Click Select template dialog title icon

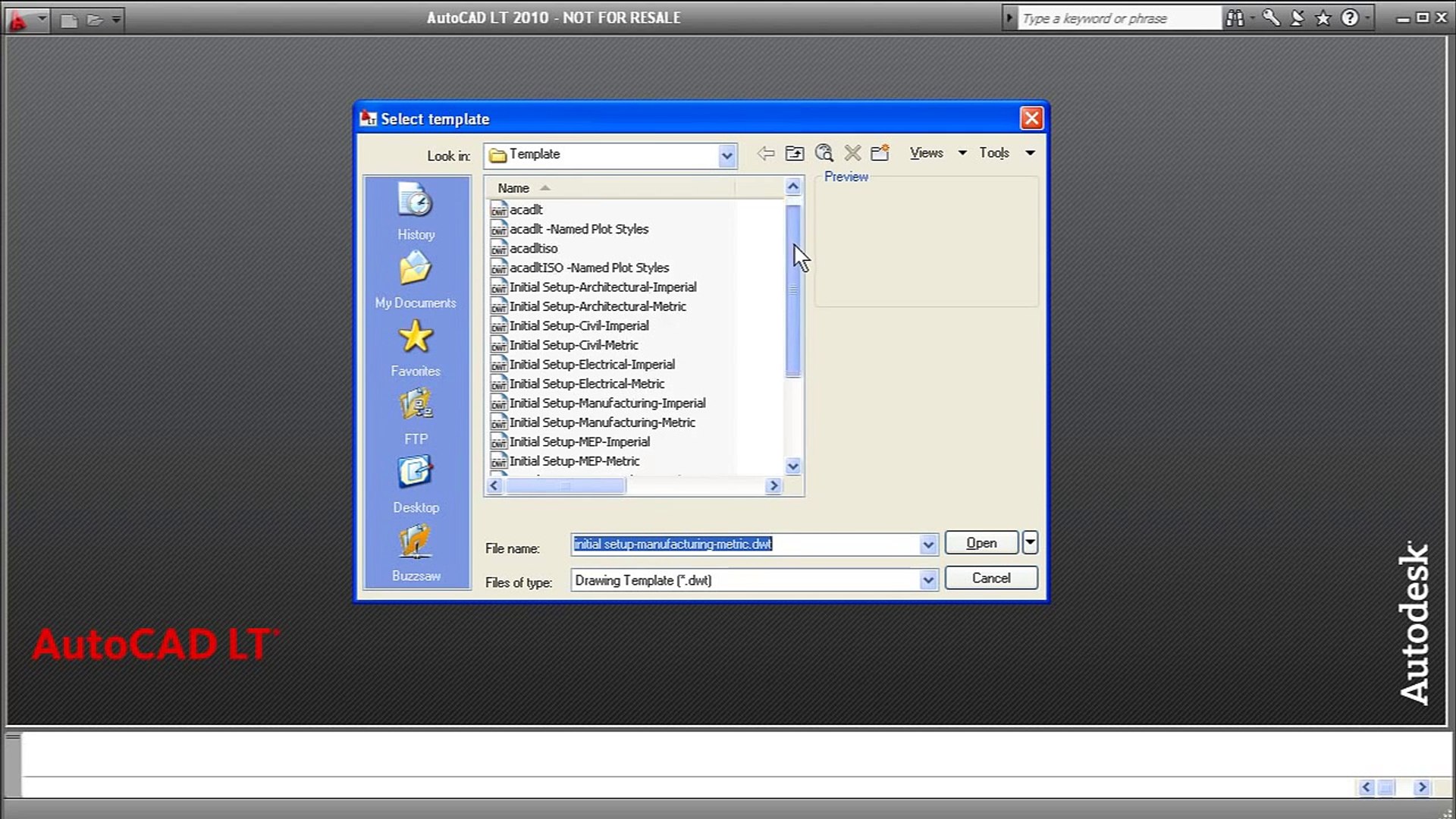[x=368, y=118]
